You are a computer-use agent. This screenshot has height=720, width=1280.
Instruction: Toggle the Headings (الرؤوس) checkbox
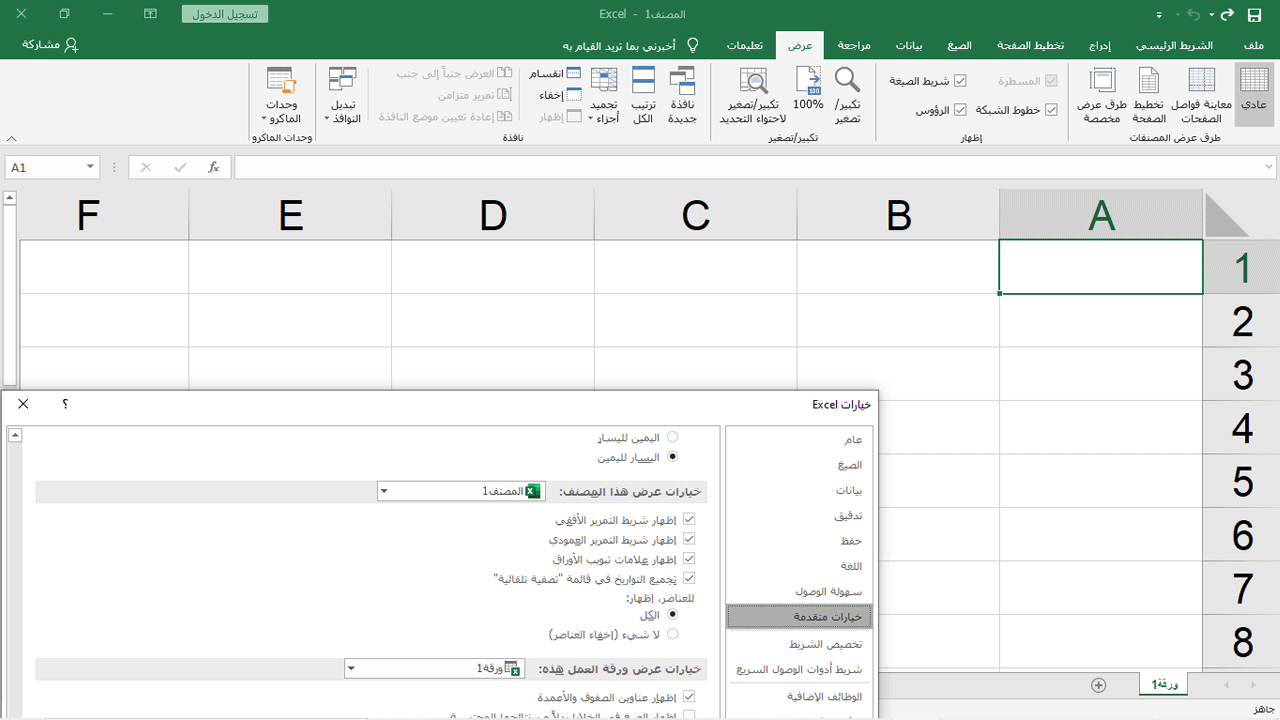tap(960, 110)
